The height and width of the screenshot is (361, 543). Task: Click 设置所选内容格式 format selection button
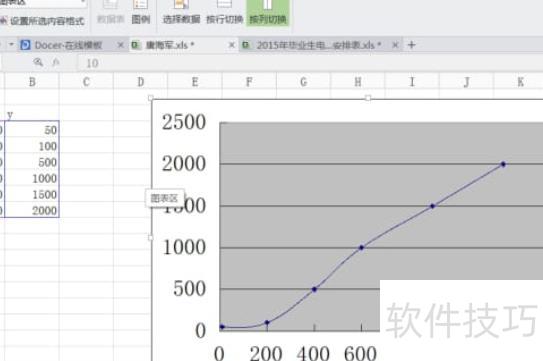point(42,21)
